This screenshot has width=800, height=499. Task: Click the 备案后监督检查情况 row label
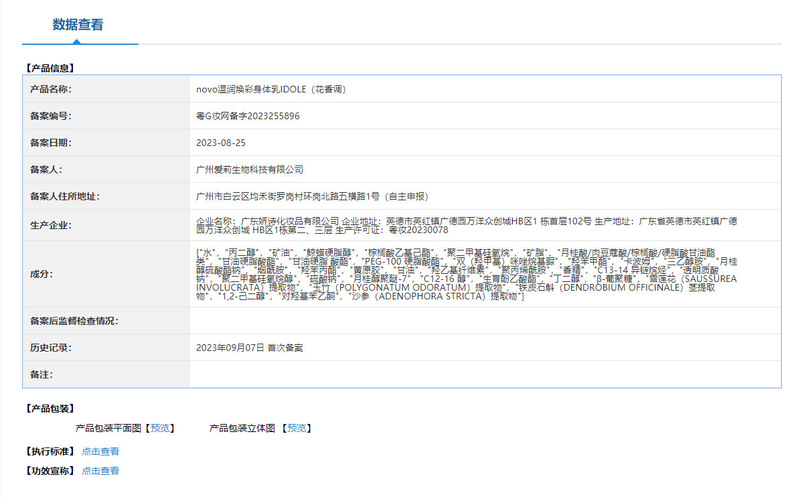click(74, 321)
